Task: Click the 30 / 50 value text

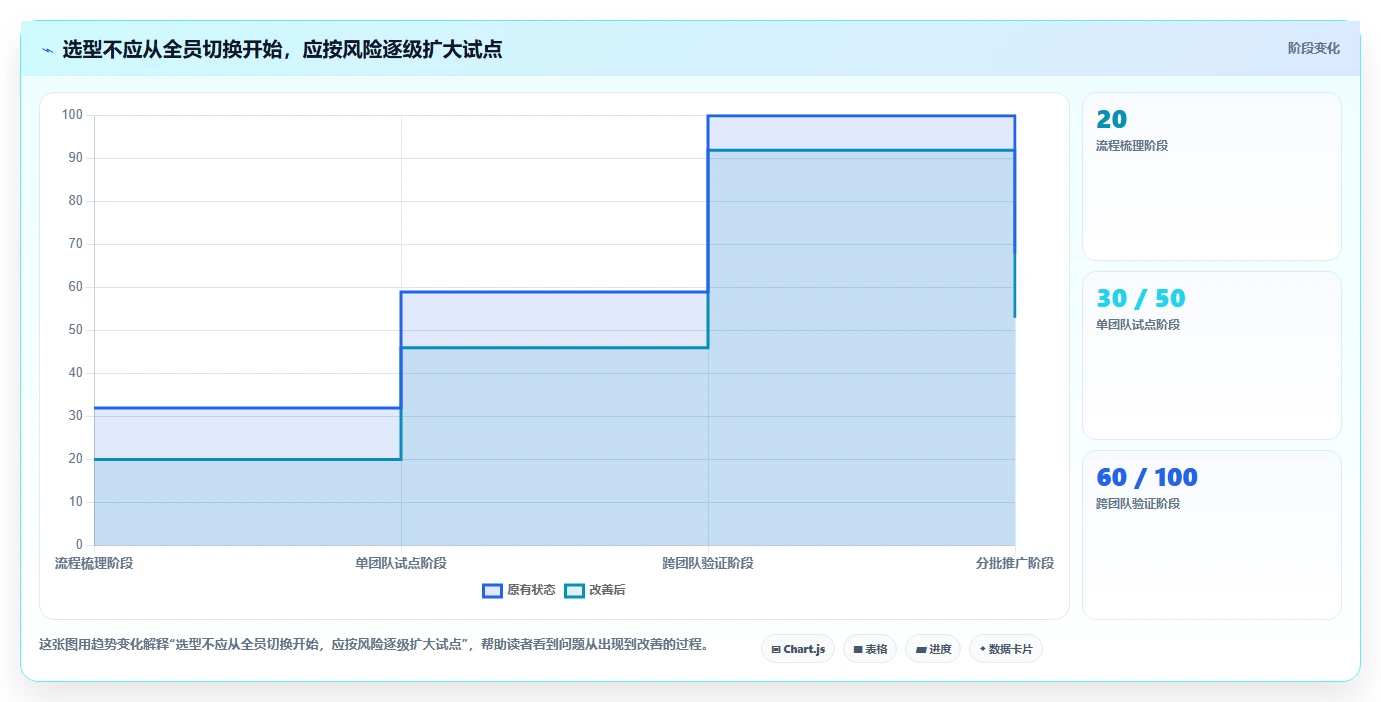Action: click(1141, 299)
